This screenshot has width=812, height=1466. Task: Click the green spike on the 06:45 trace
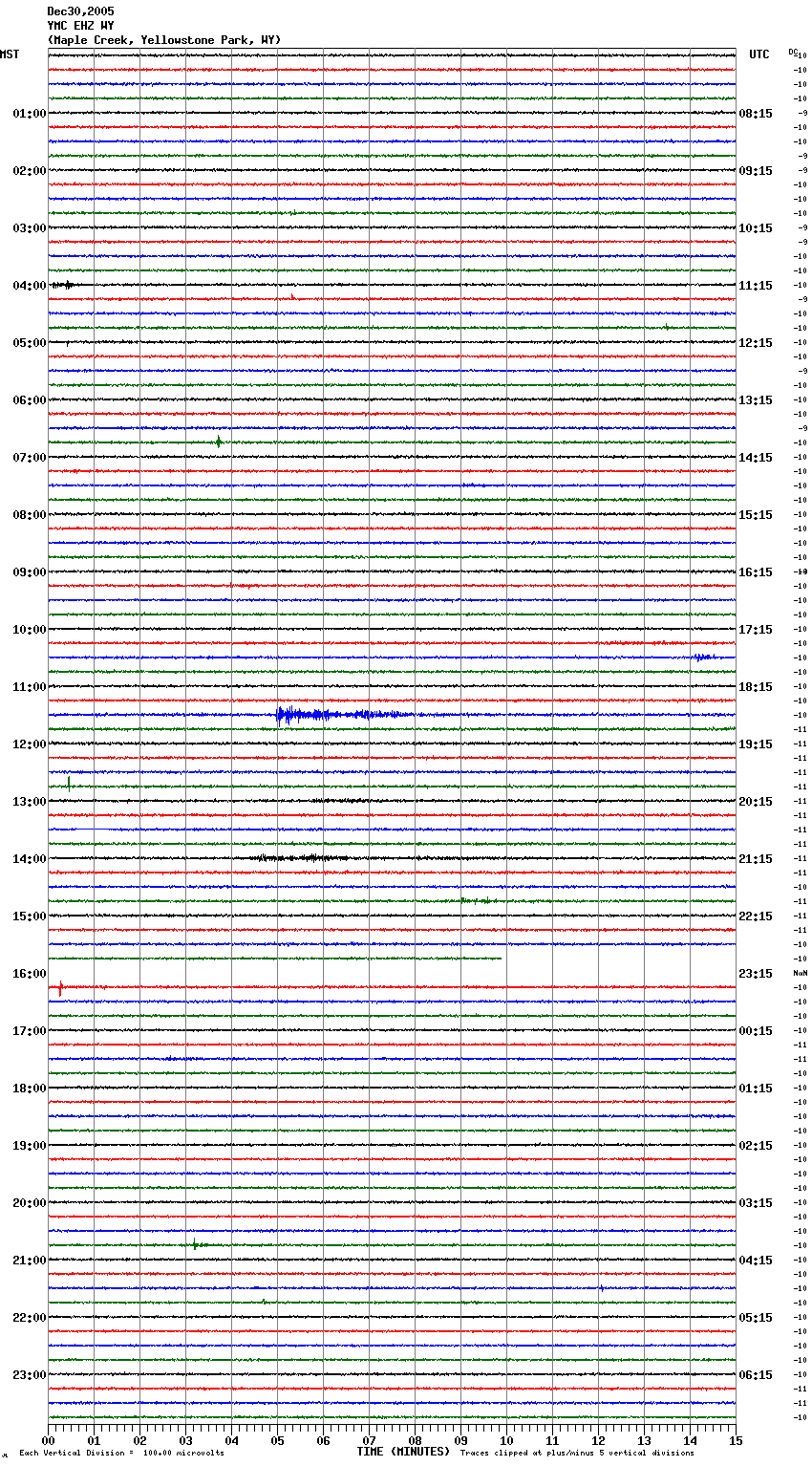pyautogui.click(x=219, y=442)
